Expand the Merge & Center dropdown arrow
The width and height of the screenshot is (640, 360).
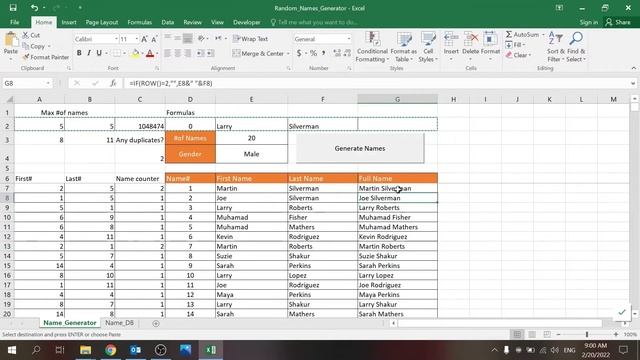point(288,53)
